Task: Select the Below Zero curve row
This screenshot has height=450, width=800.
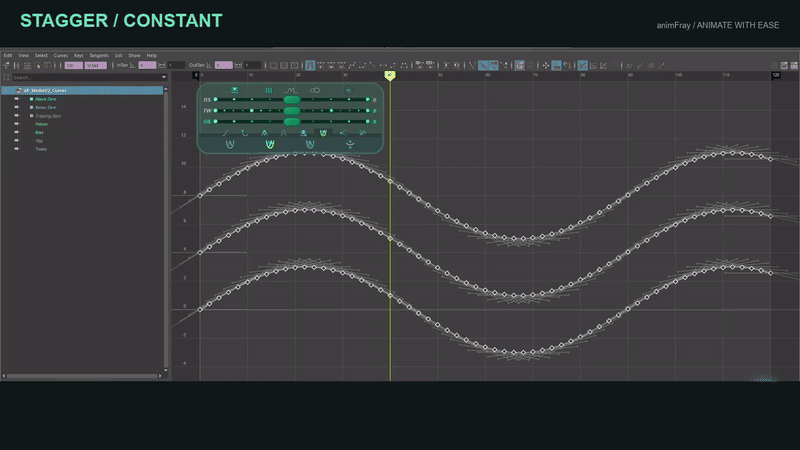Action: [x=45, y=108]
